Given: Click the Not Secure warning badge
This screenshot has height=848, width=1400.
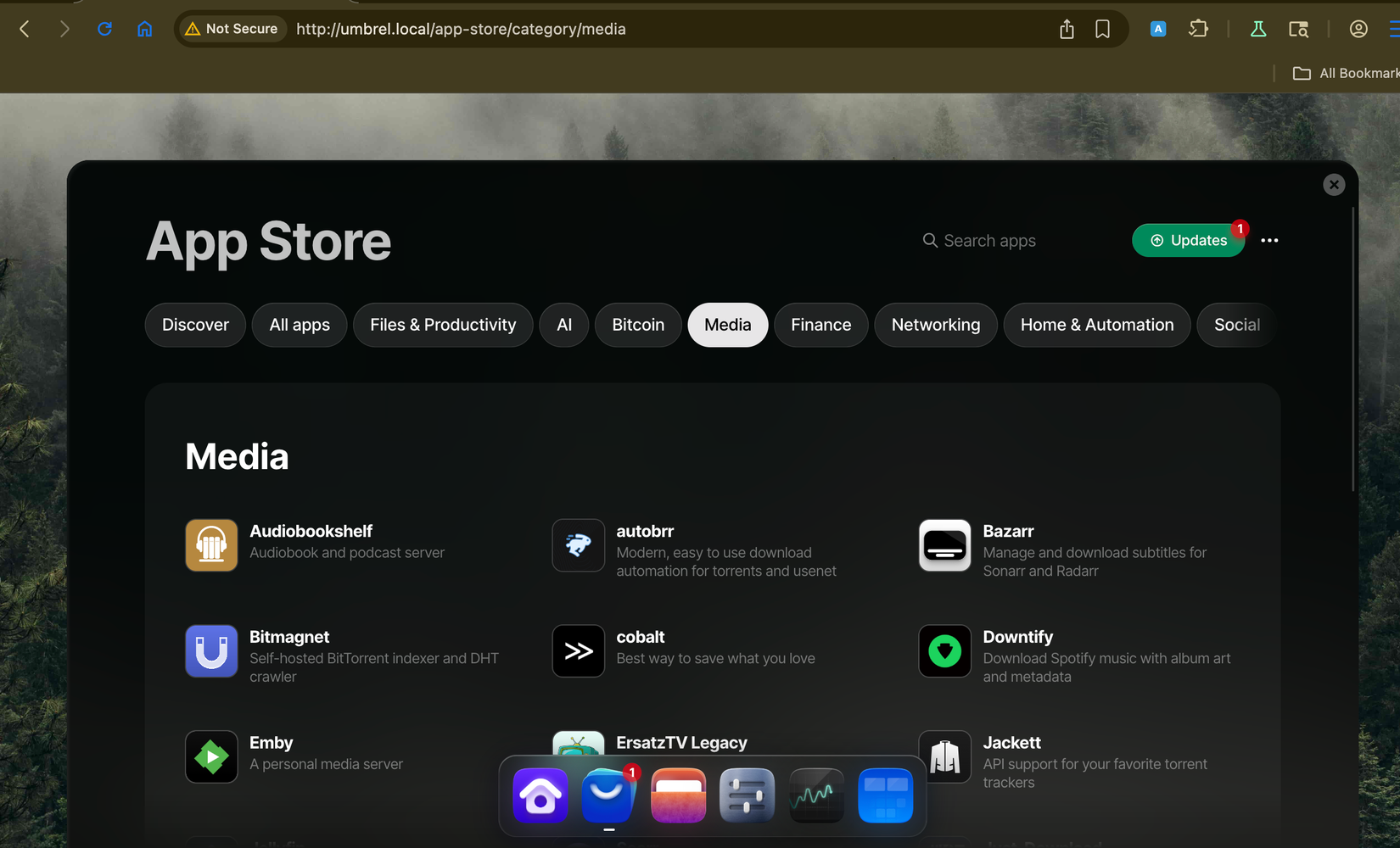Looking at the screenshot, I should coord(232,29).
